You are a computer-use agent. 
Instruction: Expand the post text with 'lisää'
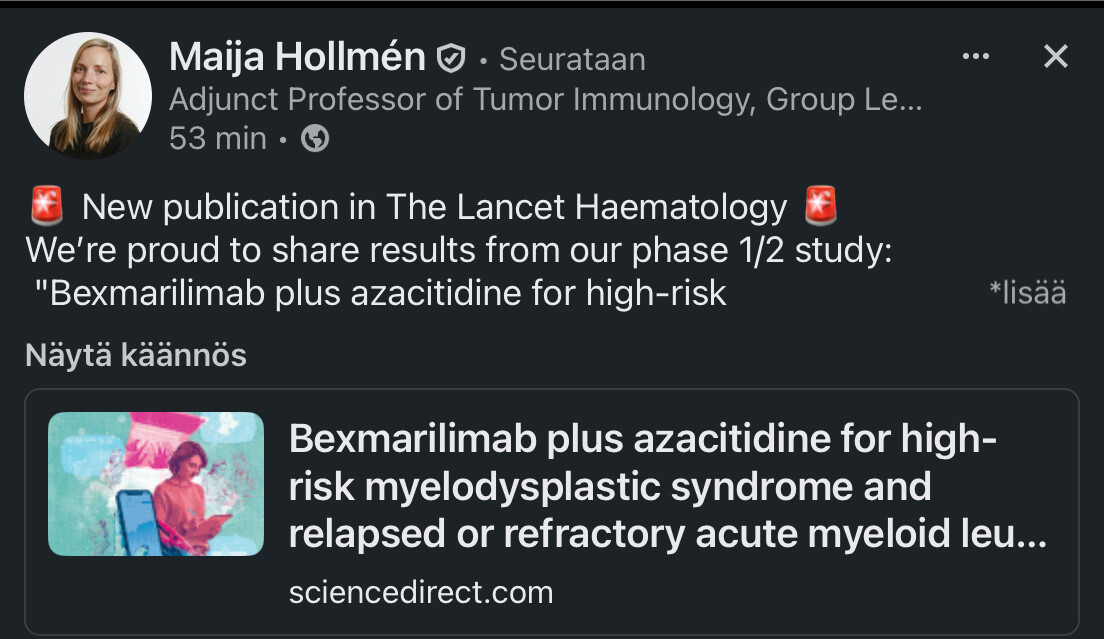[1027, 293]
